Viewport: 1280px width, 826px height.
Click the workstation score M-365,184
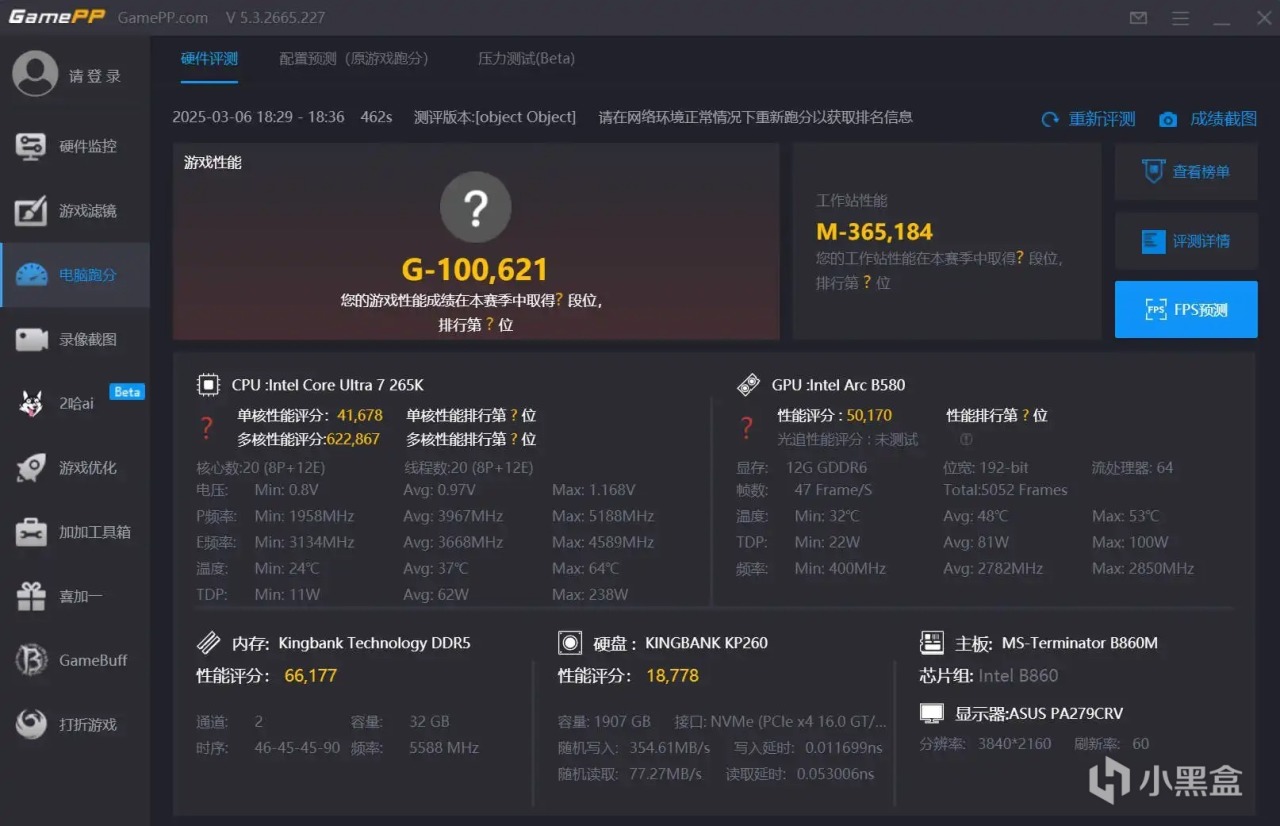coord(874,232)
